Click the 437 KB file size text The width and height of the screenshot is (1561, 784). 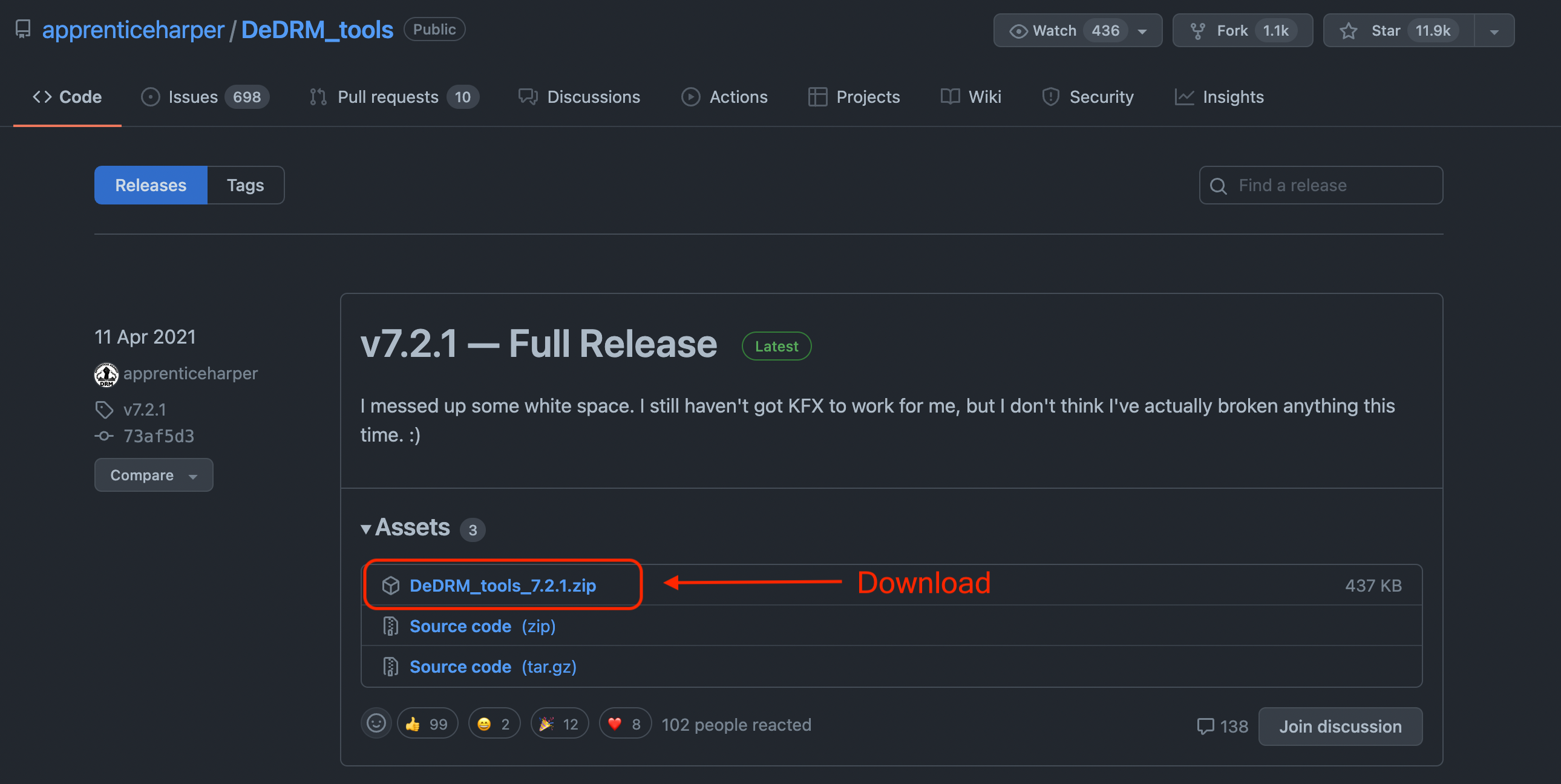point(1373,585)
